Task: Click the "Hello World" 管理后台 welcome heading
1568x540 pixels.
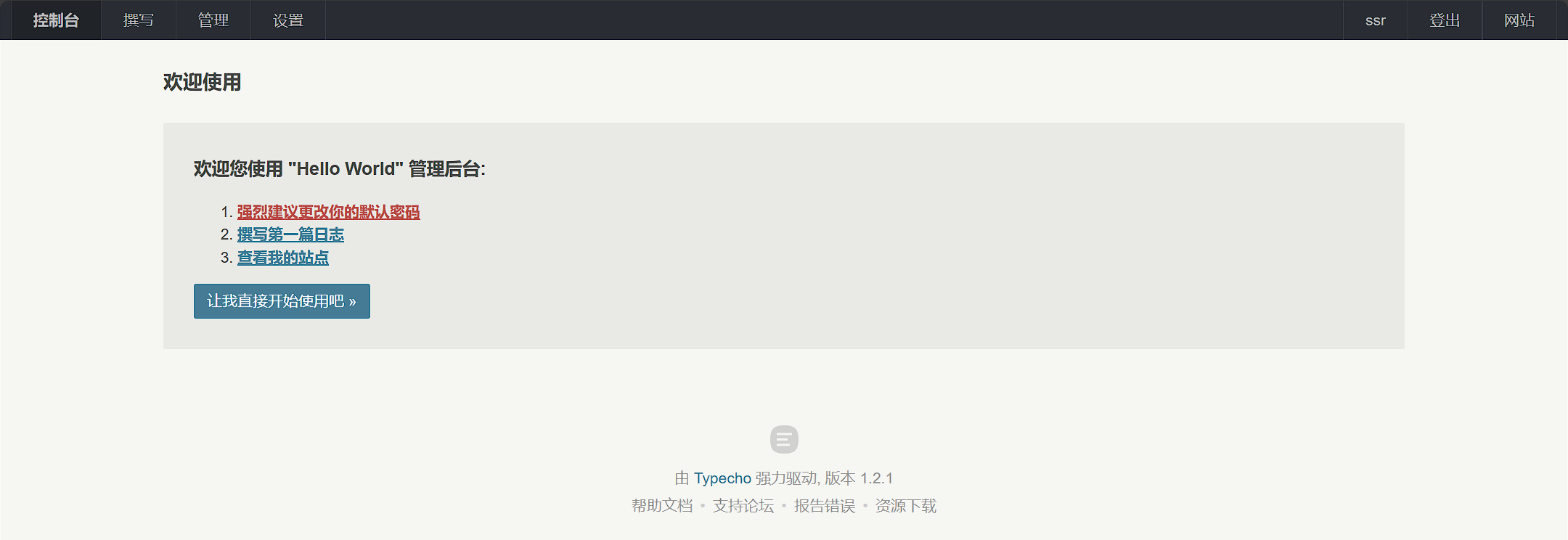Action: pos(340,169)
